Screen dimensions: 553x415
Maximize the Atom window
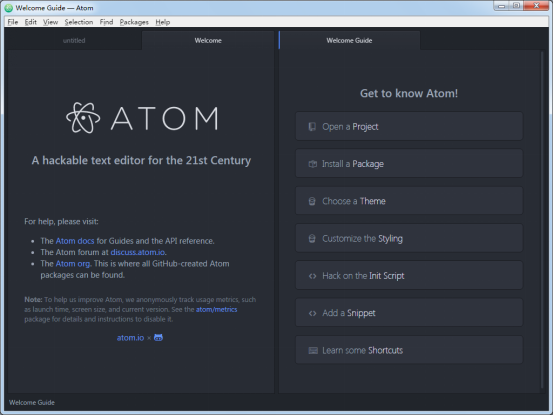(516, 6)
